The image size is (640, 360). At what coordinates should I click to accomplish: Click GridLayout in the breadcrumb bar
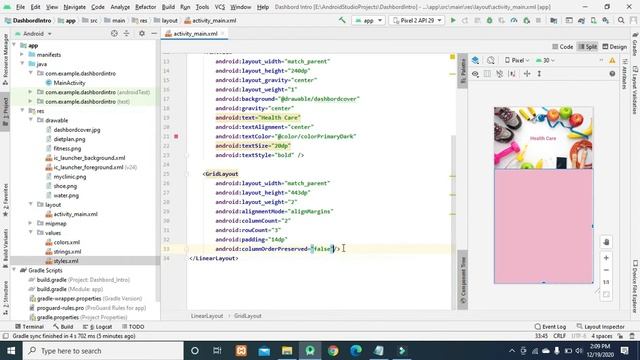pyautogui.click(x=248, y=316)
